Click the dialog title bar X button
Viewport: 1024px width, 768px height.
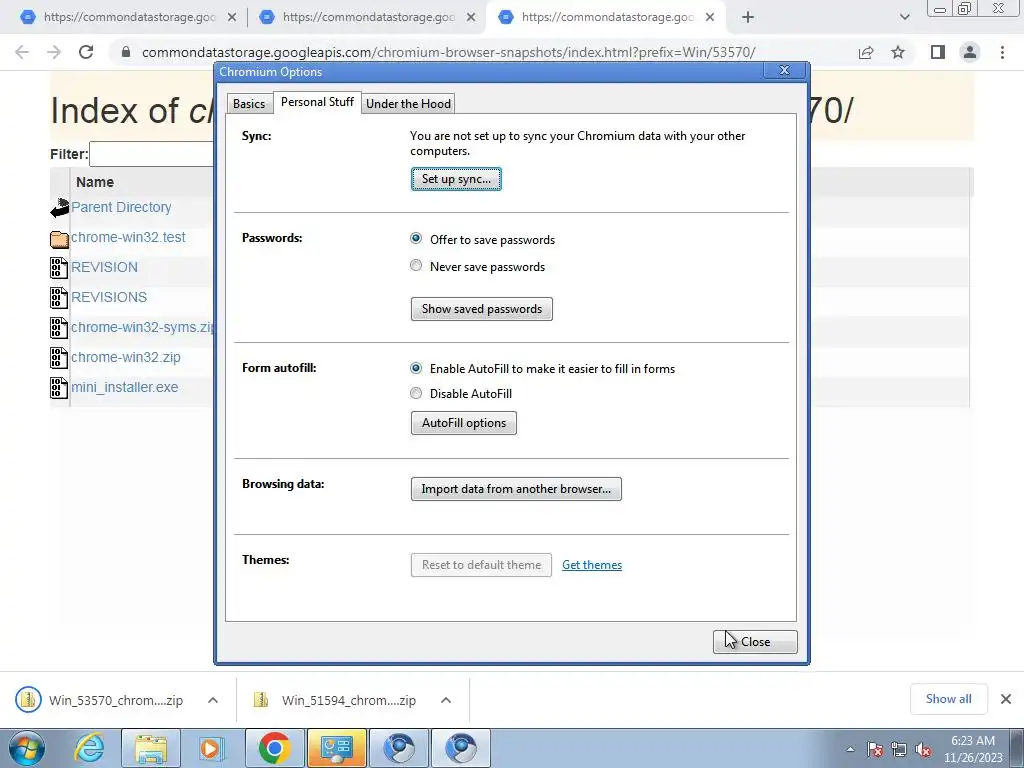pyautogui.click(x=784, y=71)
